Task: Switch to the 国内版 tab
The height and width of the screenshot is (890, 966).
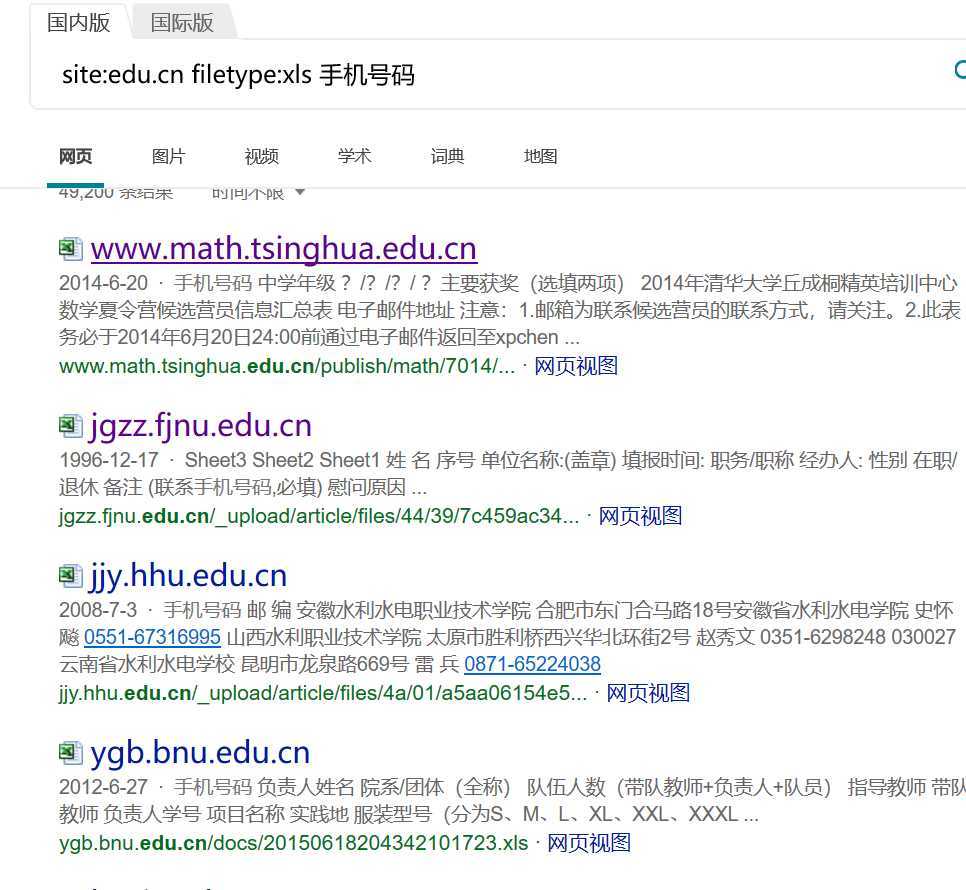Action: pyautogui.click(x=79, y=23)
